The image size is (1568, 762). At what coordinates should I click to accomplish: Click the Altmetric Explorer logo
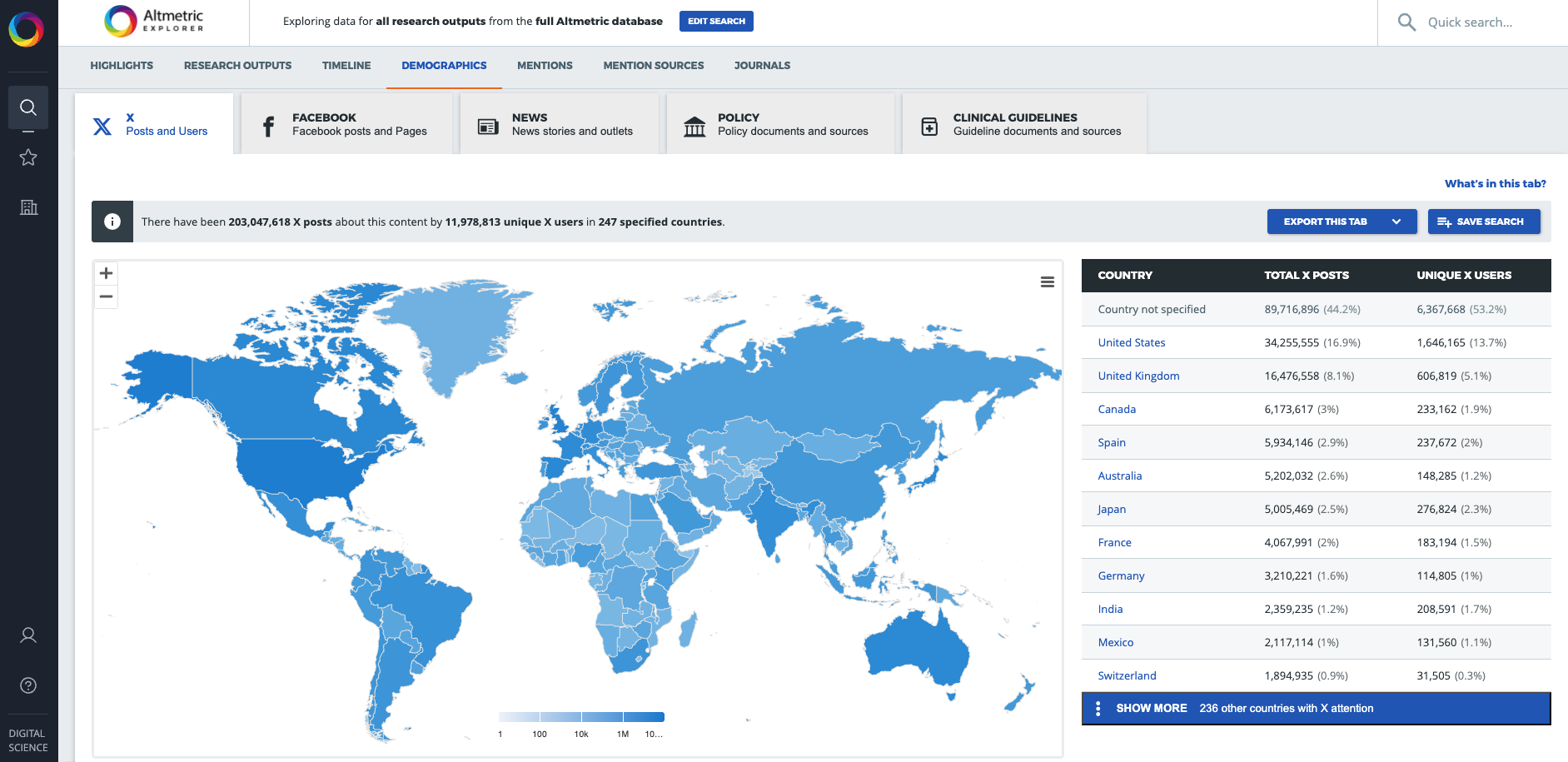point(153,22)
